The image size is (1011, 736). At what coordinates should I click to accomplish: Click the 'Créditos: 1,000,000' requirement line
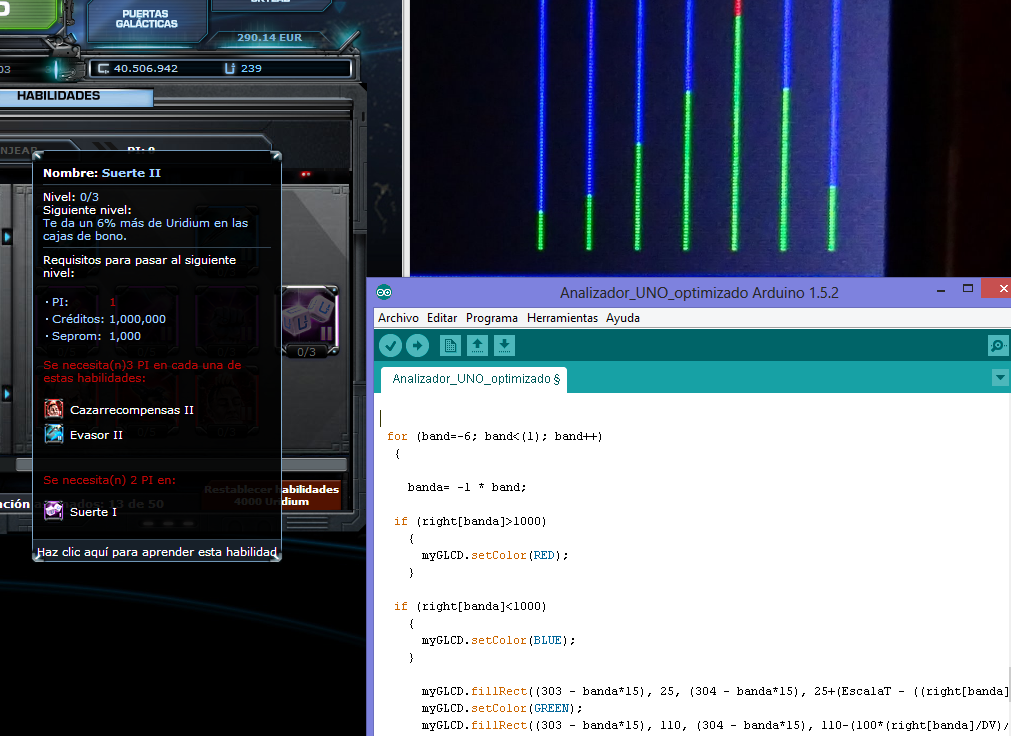pyautogui.click(x=105, y=319)
